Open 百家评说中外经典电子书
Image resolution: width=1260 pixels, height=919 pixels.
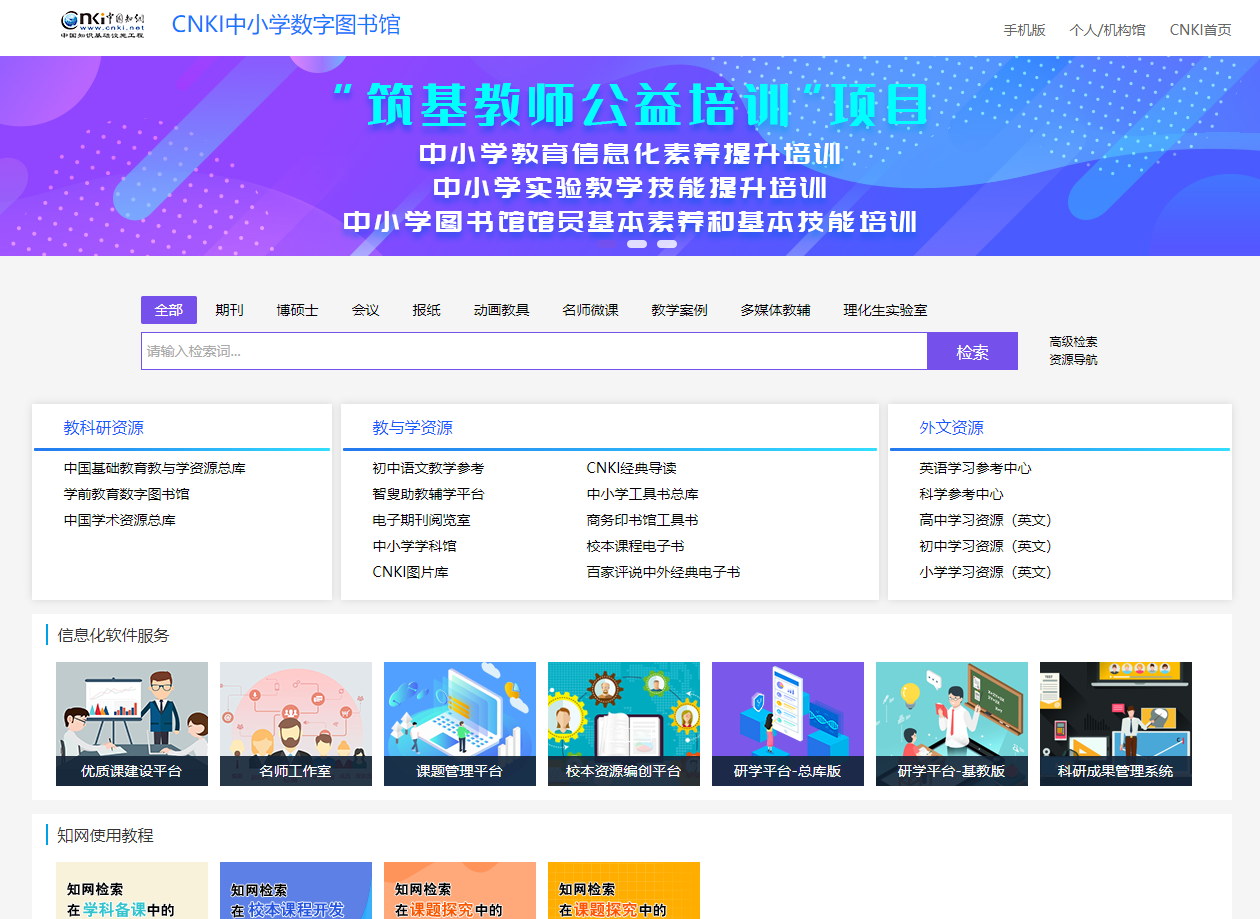click(x=663, y=572)
